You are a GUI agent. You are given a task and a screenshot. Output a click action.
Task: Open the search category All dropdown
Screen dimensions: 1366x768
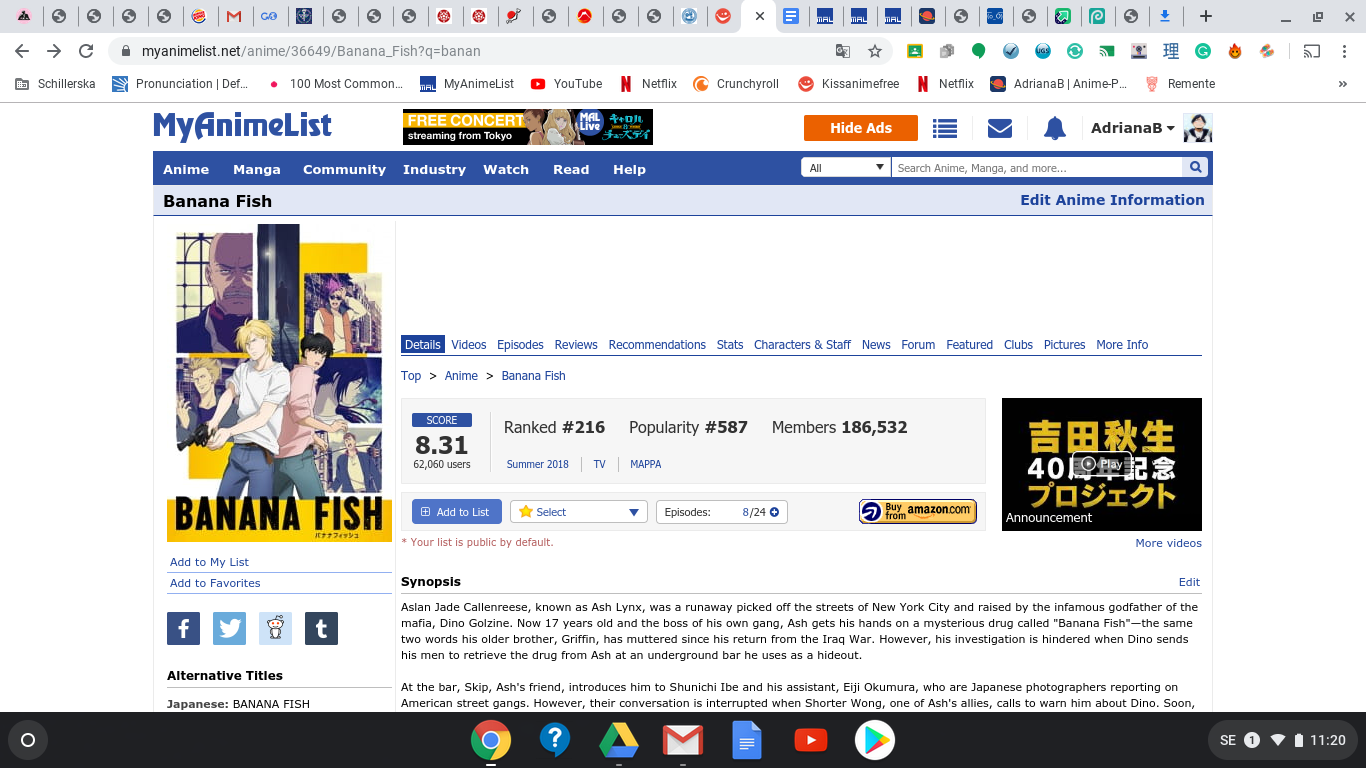(846, 168)
